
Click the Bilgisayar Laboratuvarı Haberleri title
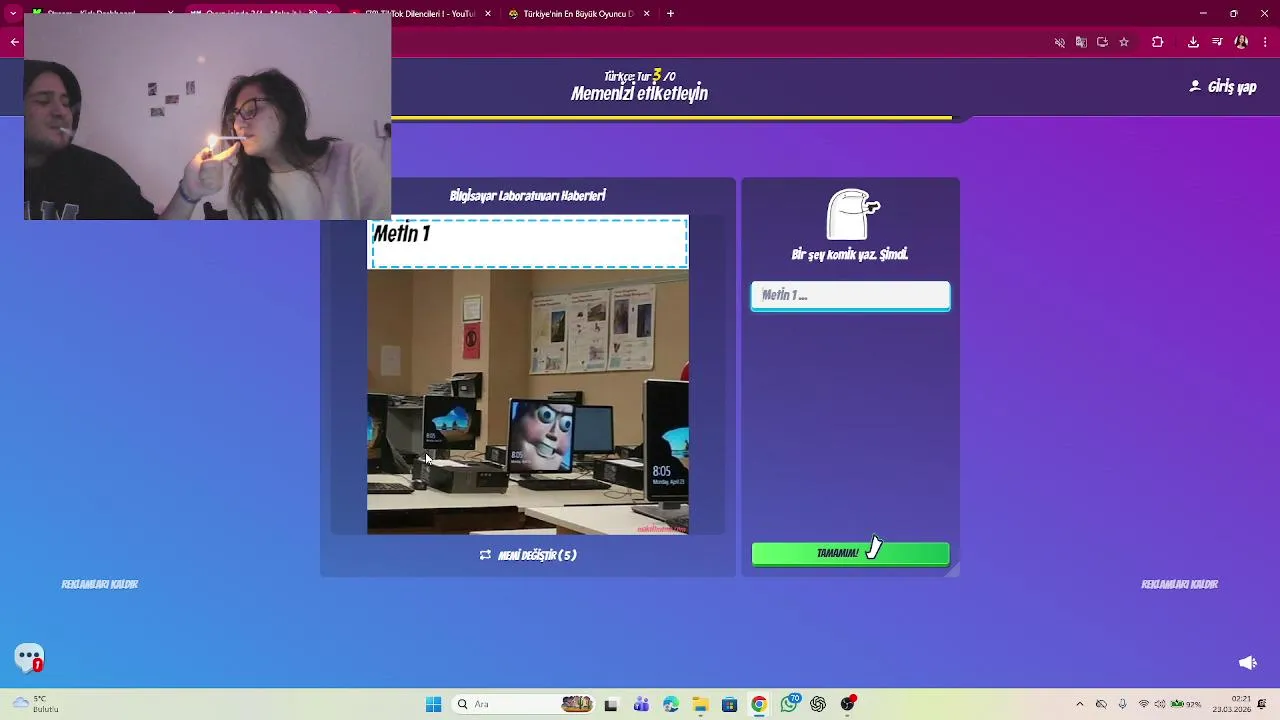click(527, 196)
